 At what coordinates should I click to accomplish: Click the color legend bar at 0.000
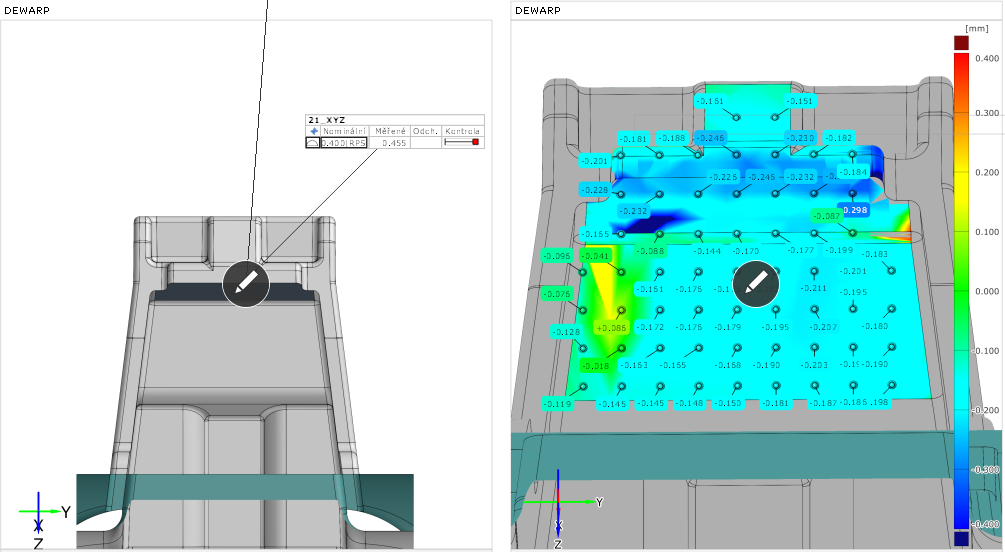coord(961,291)
